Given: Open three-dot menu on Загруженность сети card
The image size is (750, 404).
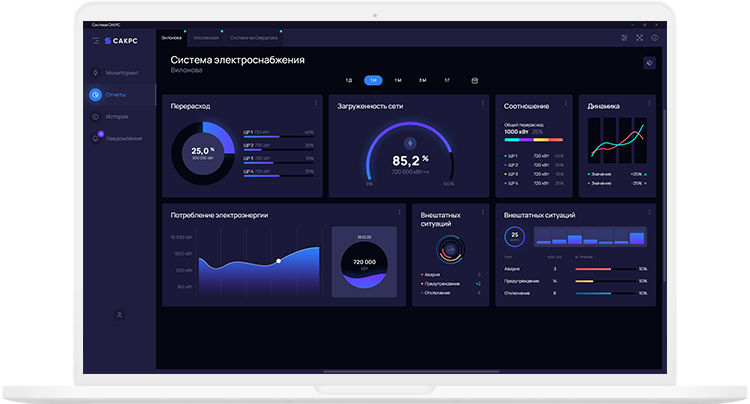Looking at the screenshot, I should pyautogui.click(x=484, y=103).
